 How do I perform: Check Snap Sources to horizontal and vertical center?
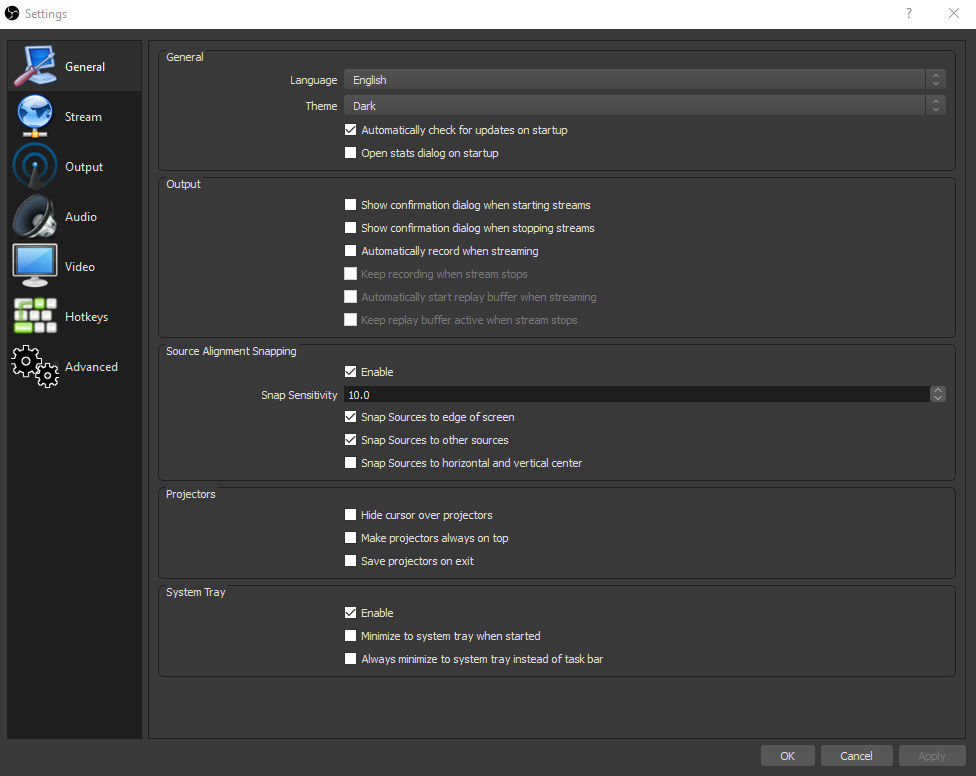click(x=350, y=463)
